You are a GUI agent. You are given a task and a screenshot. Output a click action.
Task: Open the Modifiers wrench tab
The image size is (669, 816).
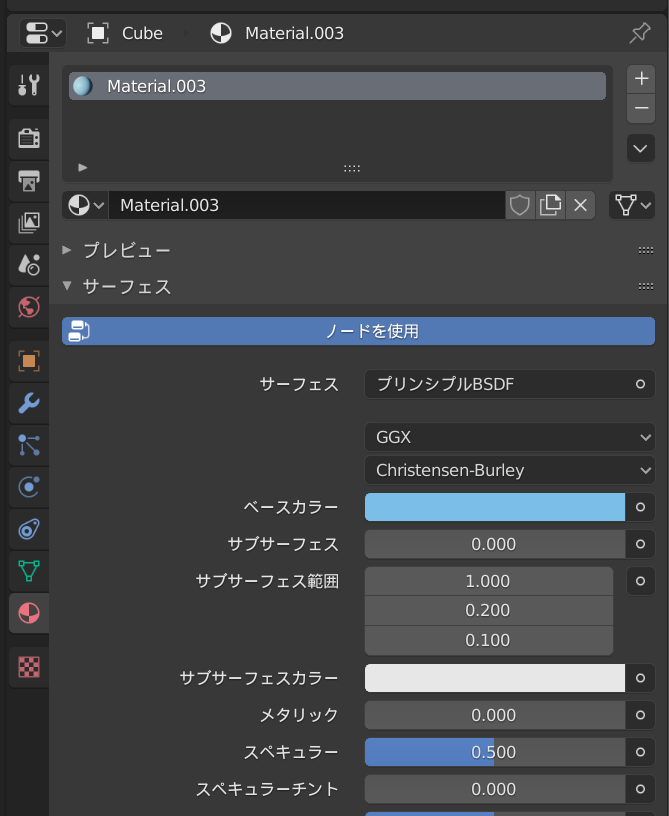click(x=29, y=403)
